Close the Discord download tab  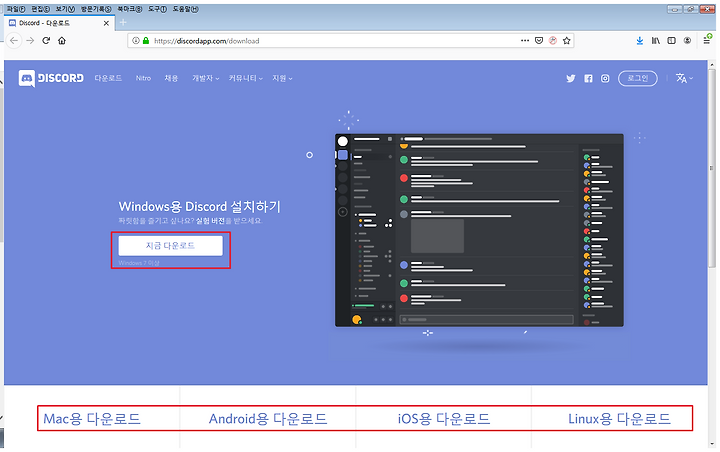[x=106, y=23]
